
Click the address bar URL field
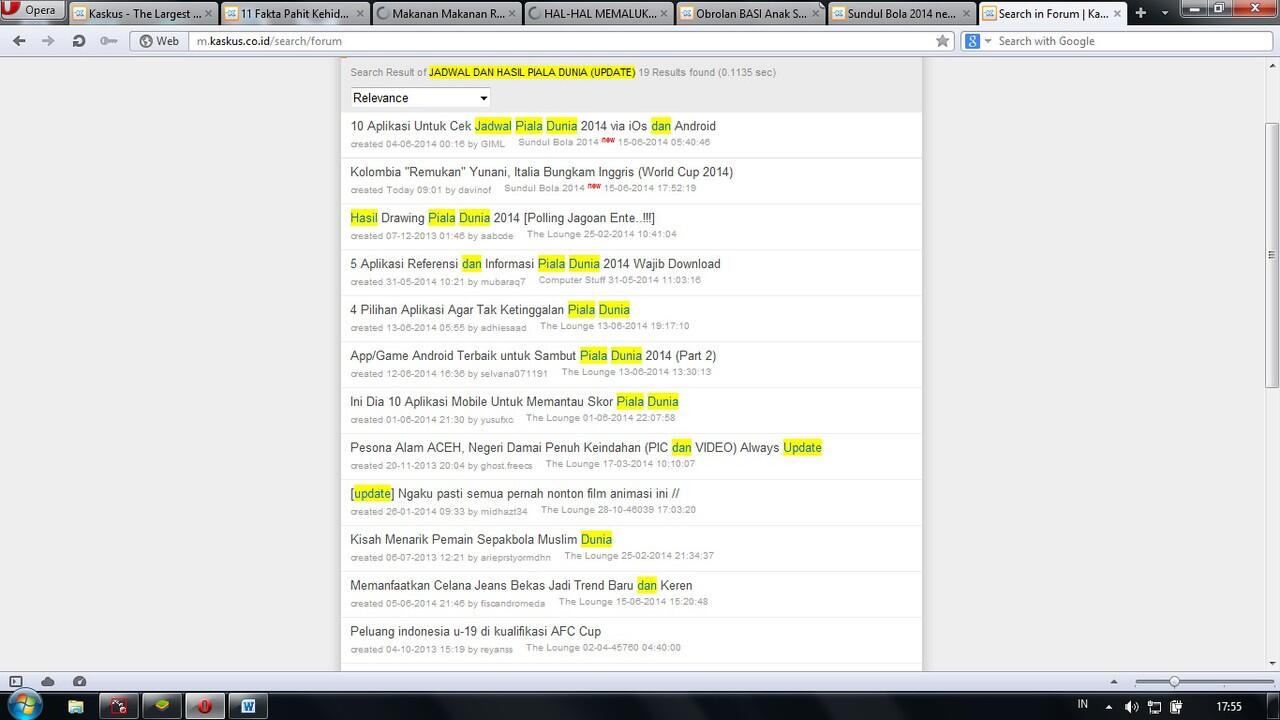point(560,41)
